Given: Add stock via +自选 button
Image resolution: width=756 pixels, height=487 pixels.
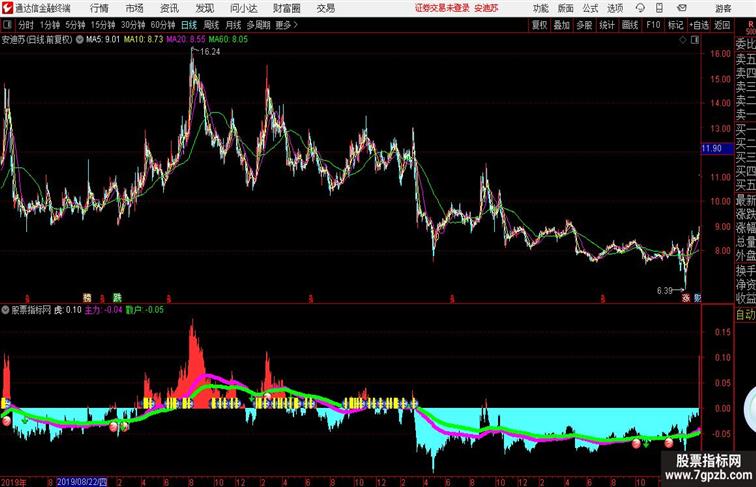Looking at the screenshot, I should point(699,25).
